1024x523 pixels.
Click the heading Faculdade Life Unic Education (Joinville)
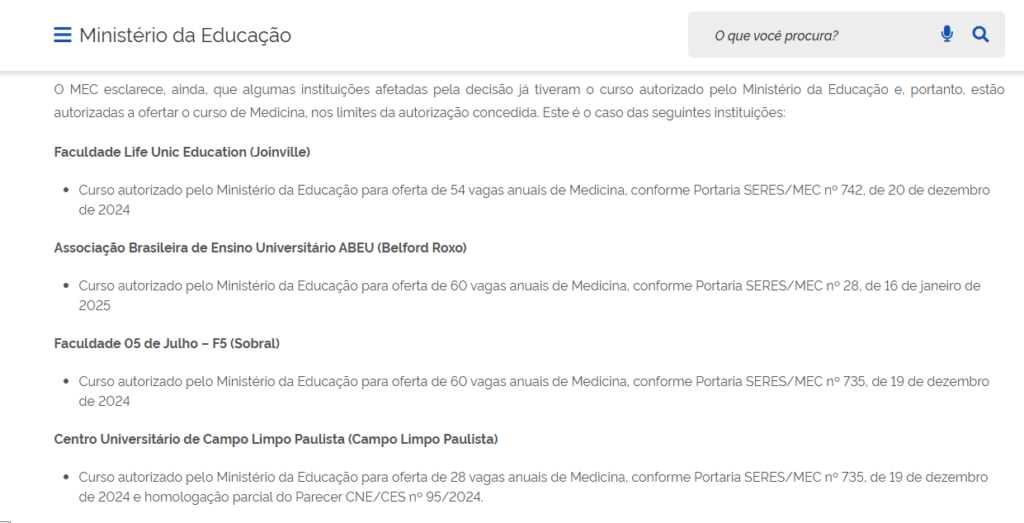click(x=182, y=152)
